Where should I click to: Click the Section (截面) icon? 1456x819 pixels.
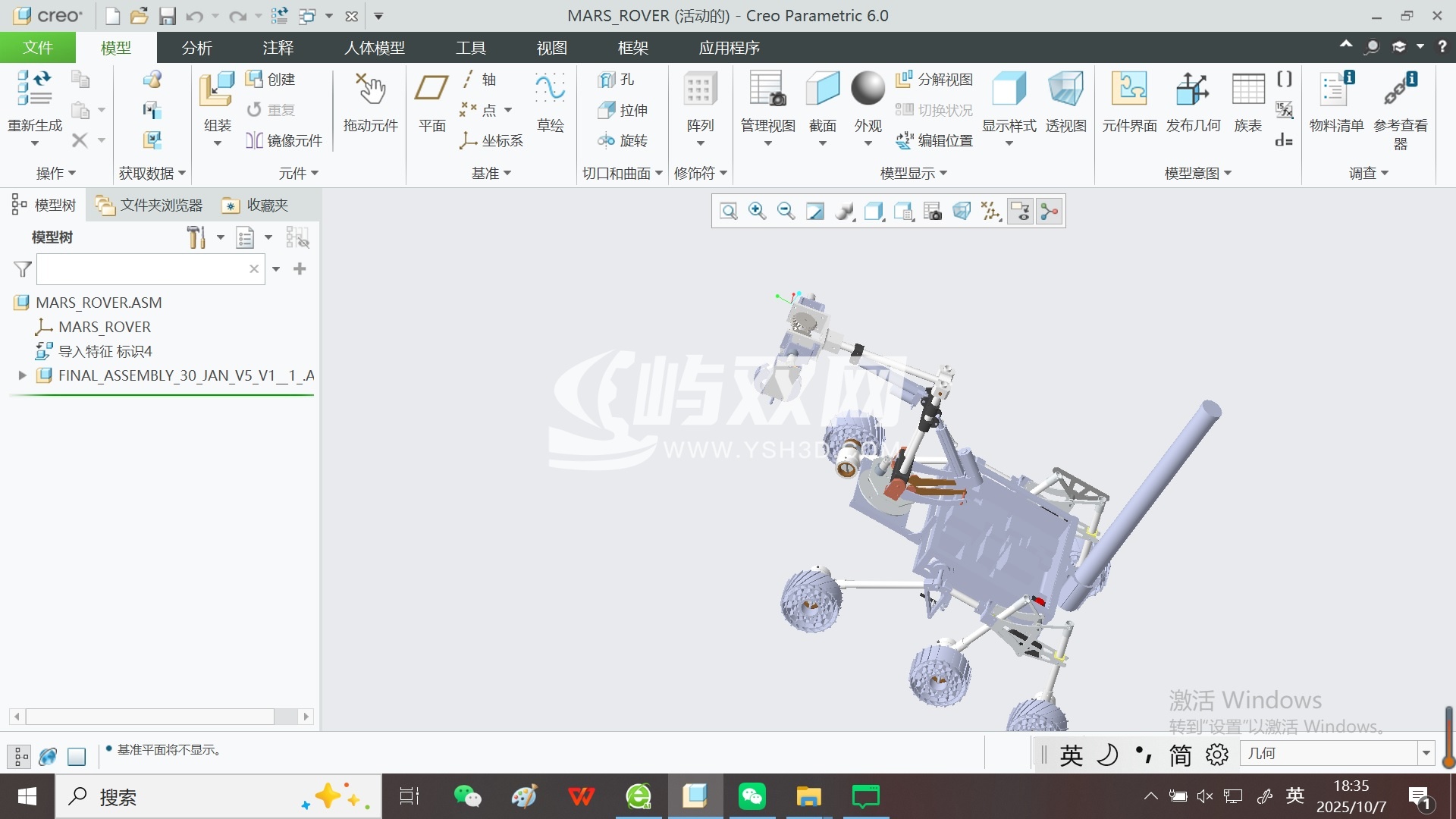(x=822, y=88)
